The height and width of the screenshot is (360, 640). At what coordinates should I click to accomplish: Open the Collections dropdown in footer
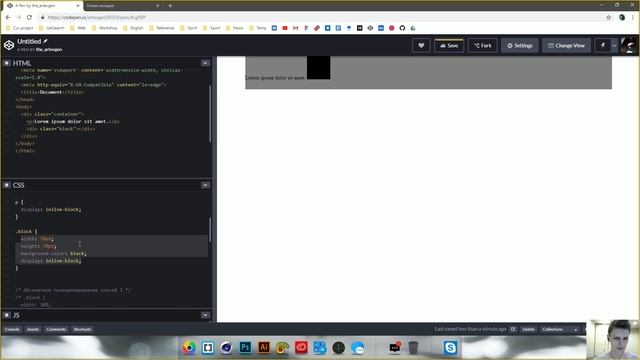(x=560, y=329)
